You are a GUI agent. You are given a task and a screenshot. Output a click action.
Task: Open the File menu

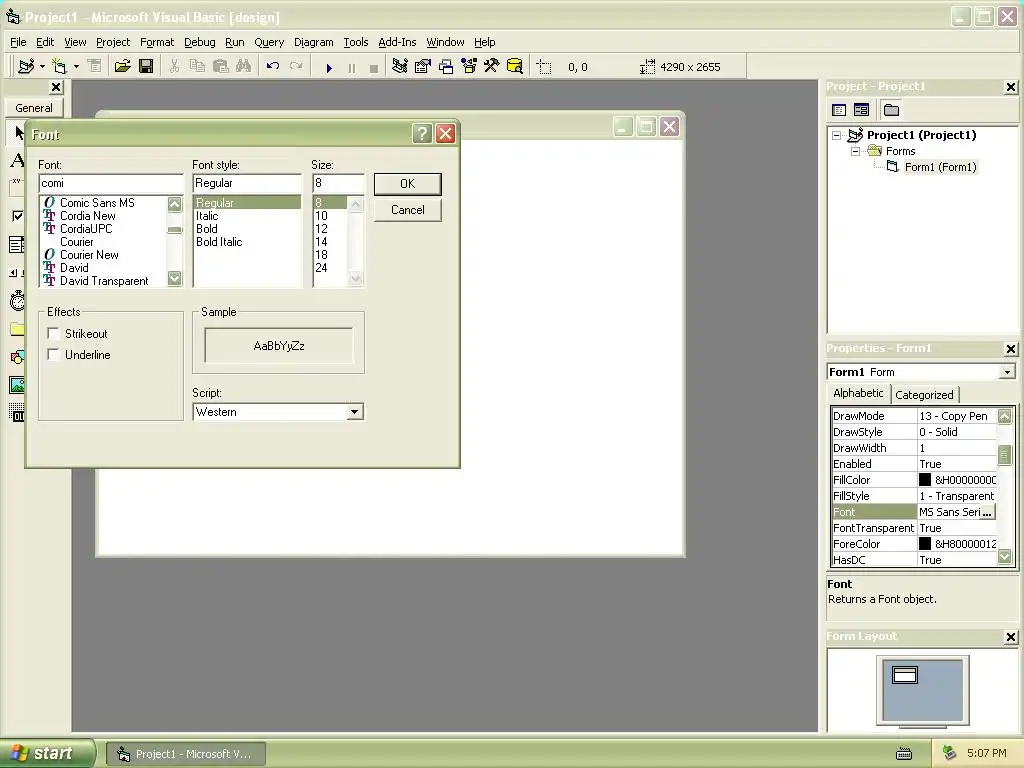[x=18, y=42]
